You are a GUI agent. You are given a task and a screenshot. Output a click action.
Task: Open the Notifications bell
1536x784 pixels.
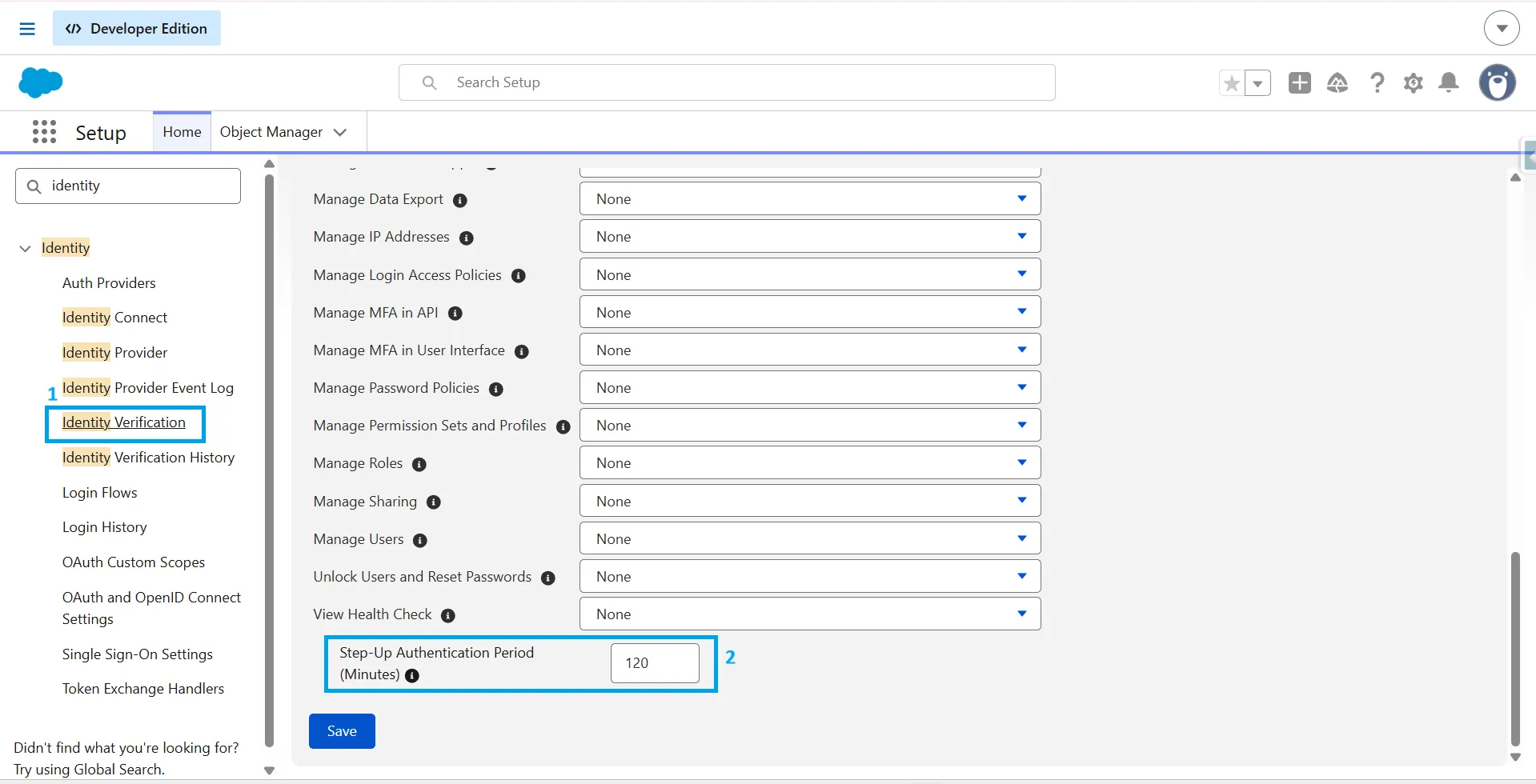point(1449,82)
